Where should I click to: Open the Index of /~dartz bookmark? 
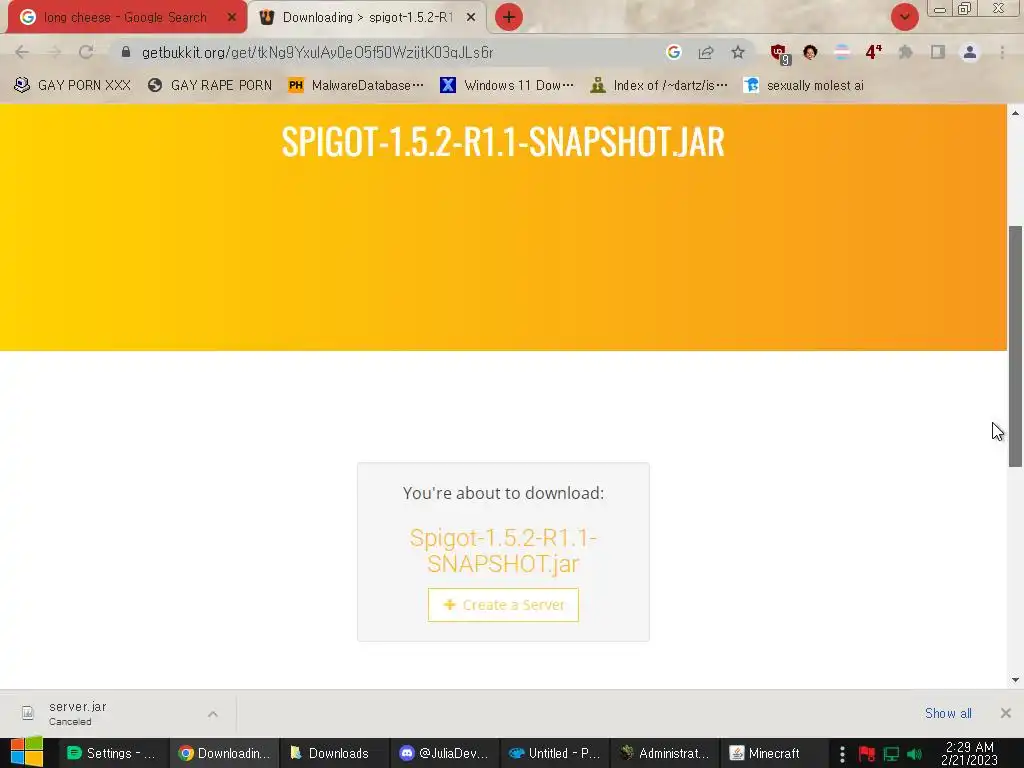(658, 86)
